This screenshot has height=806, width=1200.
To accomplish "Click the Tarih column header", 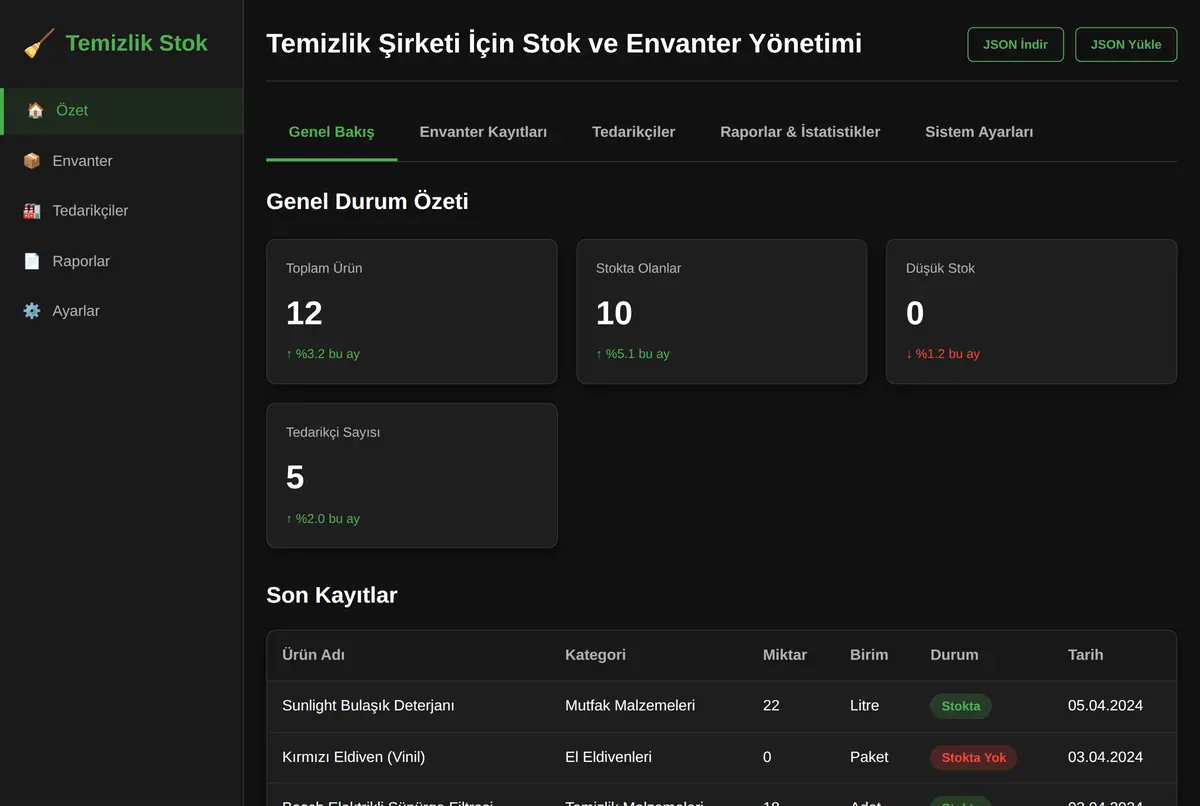I will 1085,655.
